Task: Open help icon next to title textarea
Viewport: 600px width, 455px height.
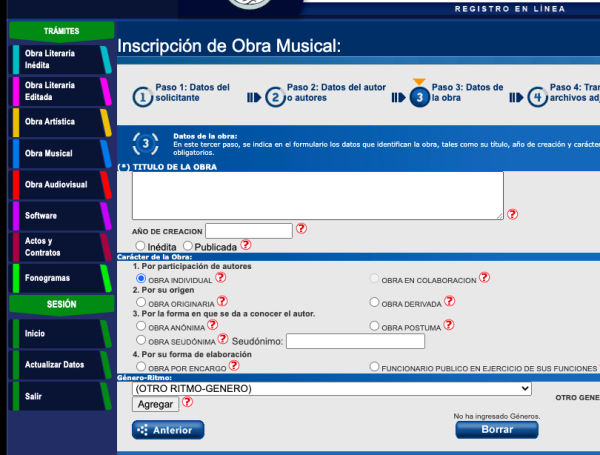Action: [x=512, y=214]
